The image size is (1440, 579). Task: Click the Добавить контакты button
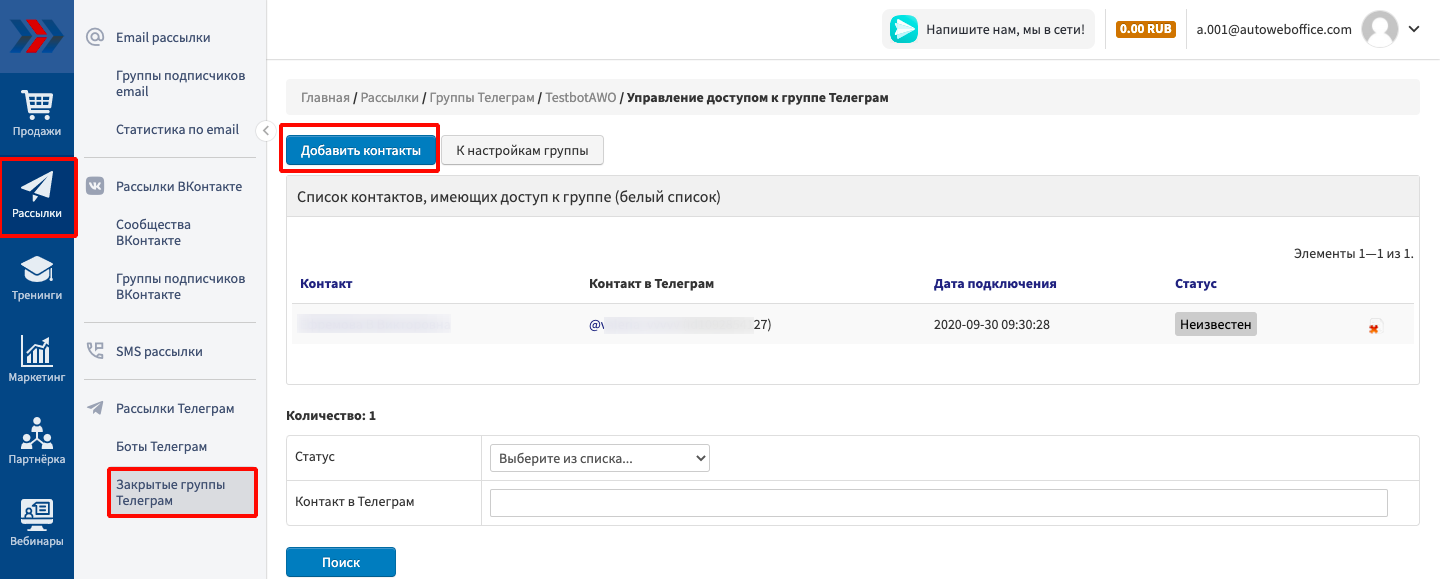[360, 150]
